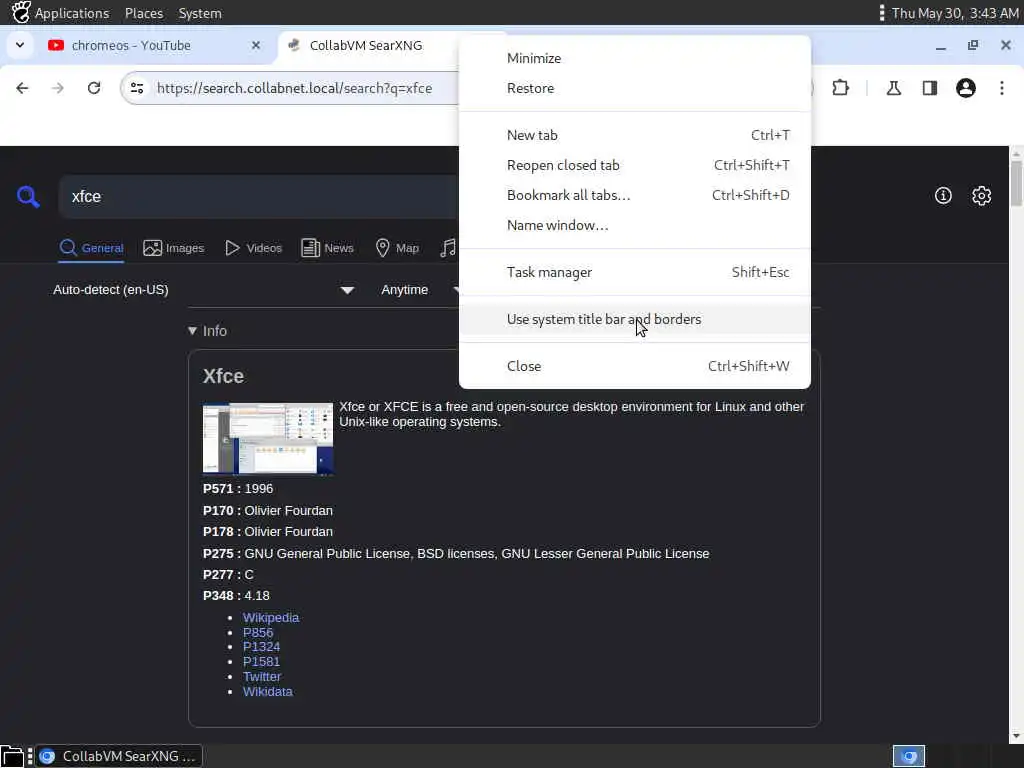Image resolution: width=1024 pixels, height=768 pixels.
Task: Toggle Use system title bar and borders
Action: click(635, 319)
